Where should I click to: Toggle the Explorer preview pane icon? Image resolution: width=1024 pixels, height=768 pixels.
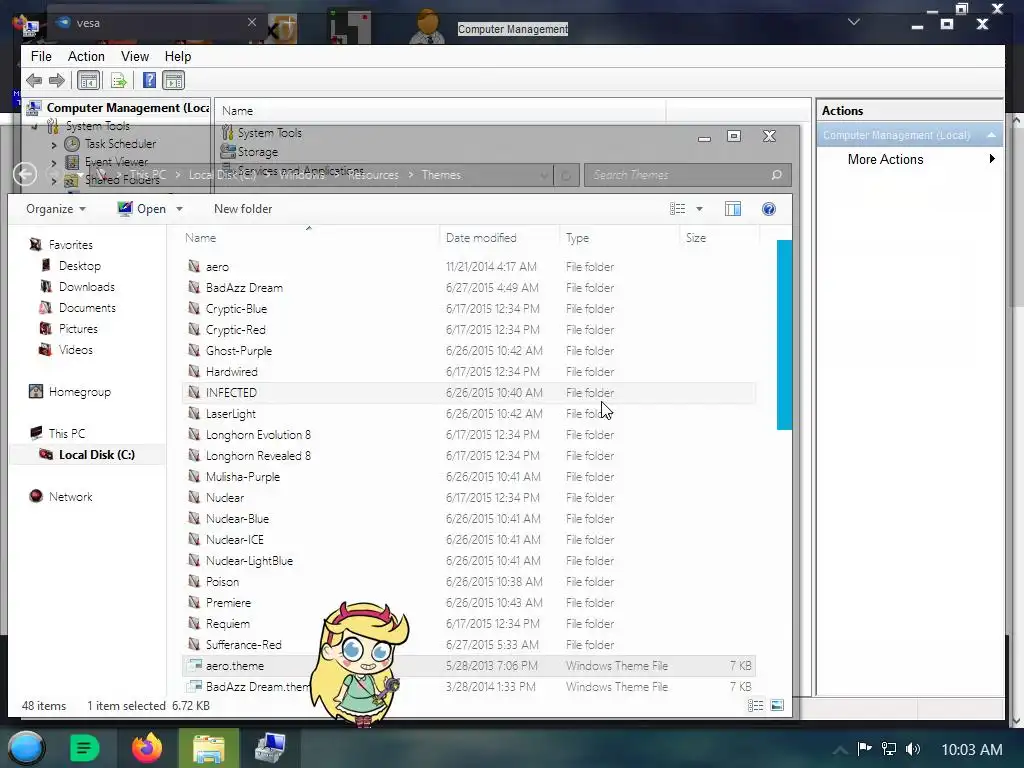point(733,209)
